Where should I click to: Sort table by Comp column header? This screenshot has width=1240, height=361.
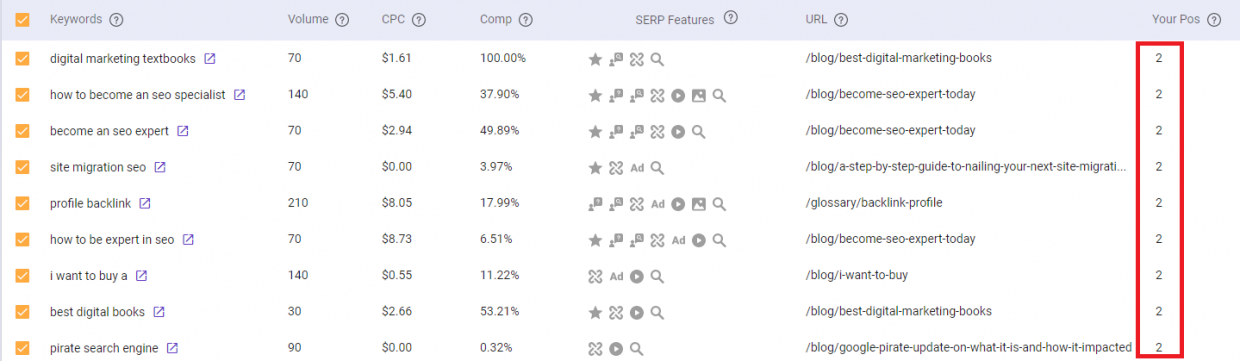click(495, 20)
